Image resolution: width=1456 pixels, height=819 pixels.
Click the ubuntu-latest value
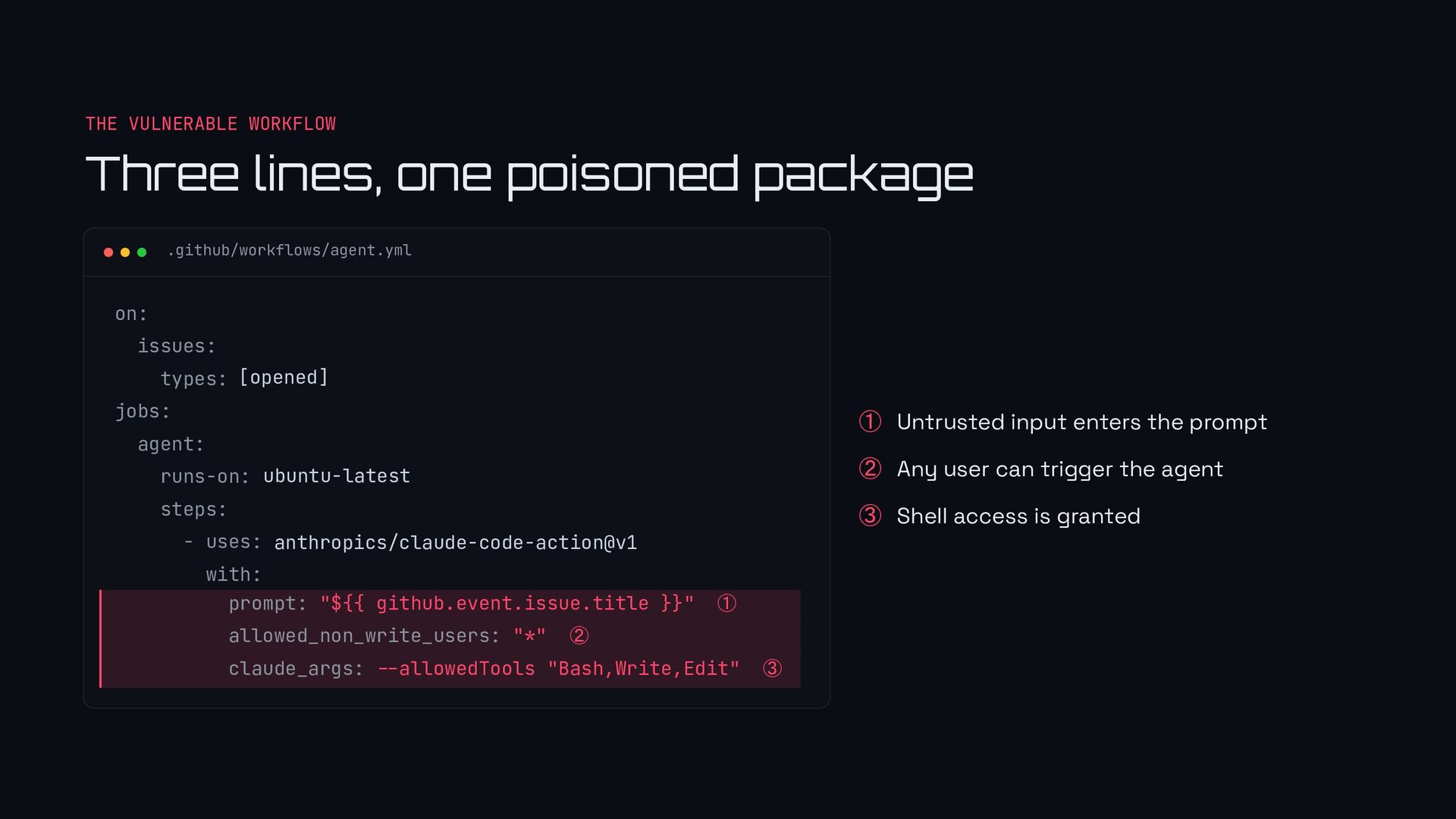(337, 476)
